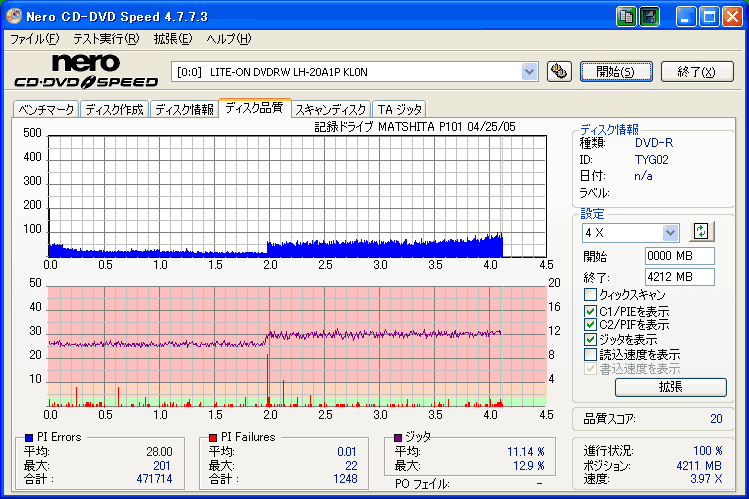The width and height of the screenshot is (749, 499).
Task: Click PI Failures 合計 value 1248
Action: point(345,478)
